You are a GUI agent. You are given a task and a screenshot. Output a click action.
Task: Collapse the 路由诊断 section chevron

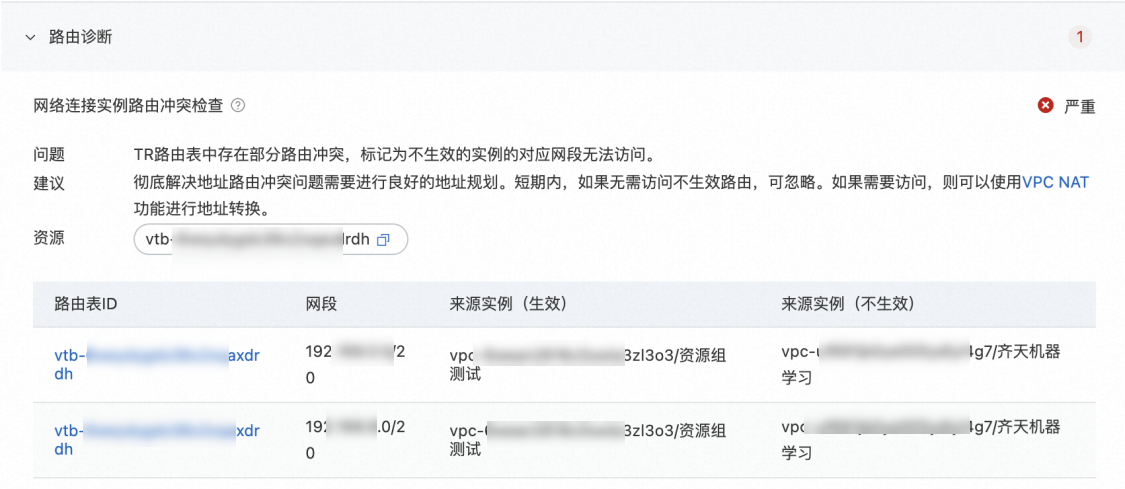[x=30, y=37]
